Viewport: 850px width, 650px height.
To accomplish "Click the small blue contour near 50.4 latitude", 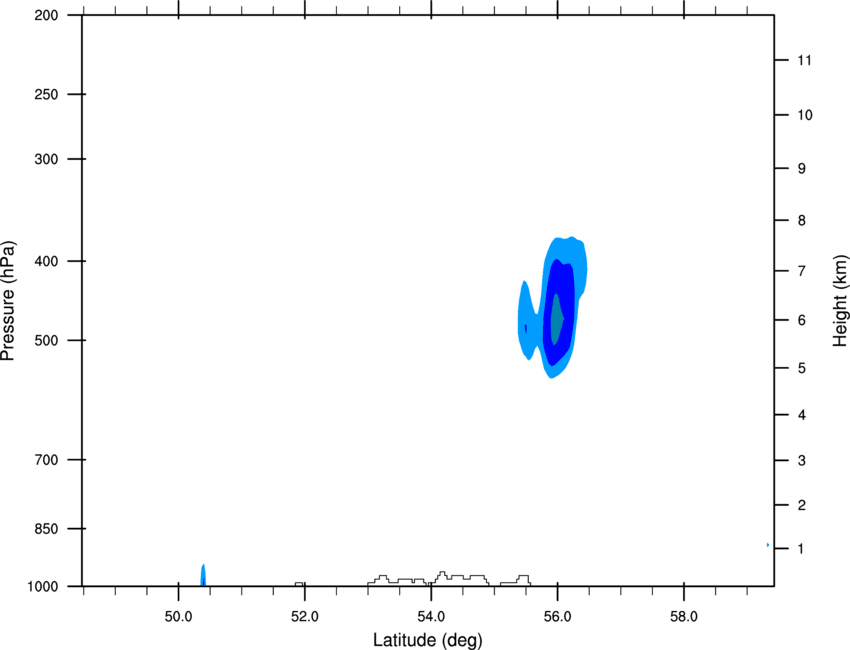I will 203,575.
